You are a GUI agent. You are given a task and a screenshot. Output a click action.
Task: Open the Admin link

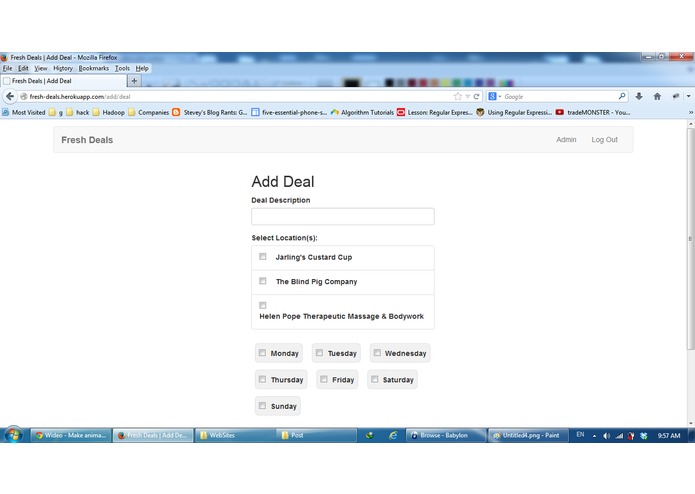[566, 140]
